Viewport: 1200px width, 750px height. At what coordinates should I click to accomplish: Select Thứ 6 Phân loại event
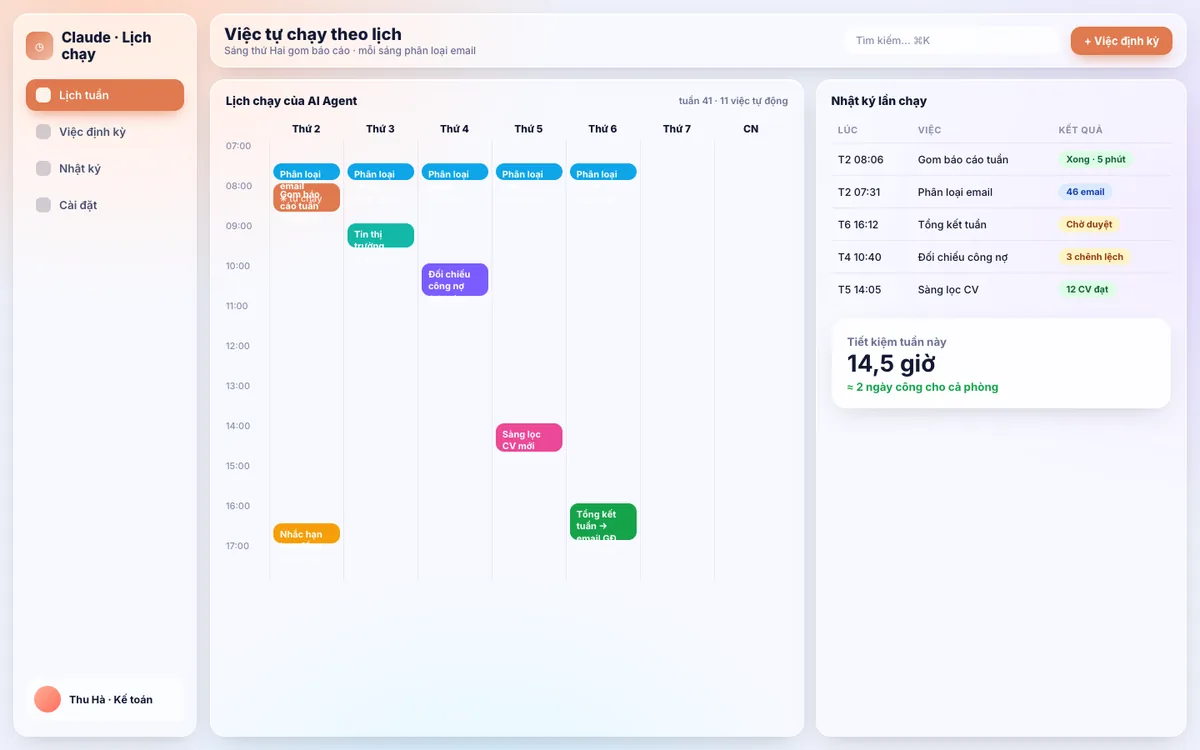602,172
